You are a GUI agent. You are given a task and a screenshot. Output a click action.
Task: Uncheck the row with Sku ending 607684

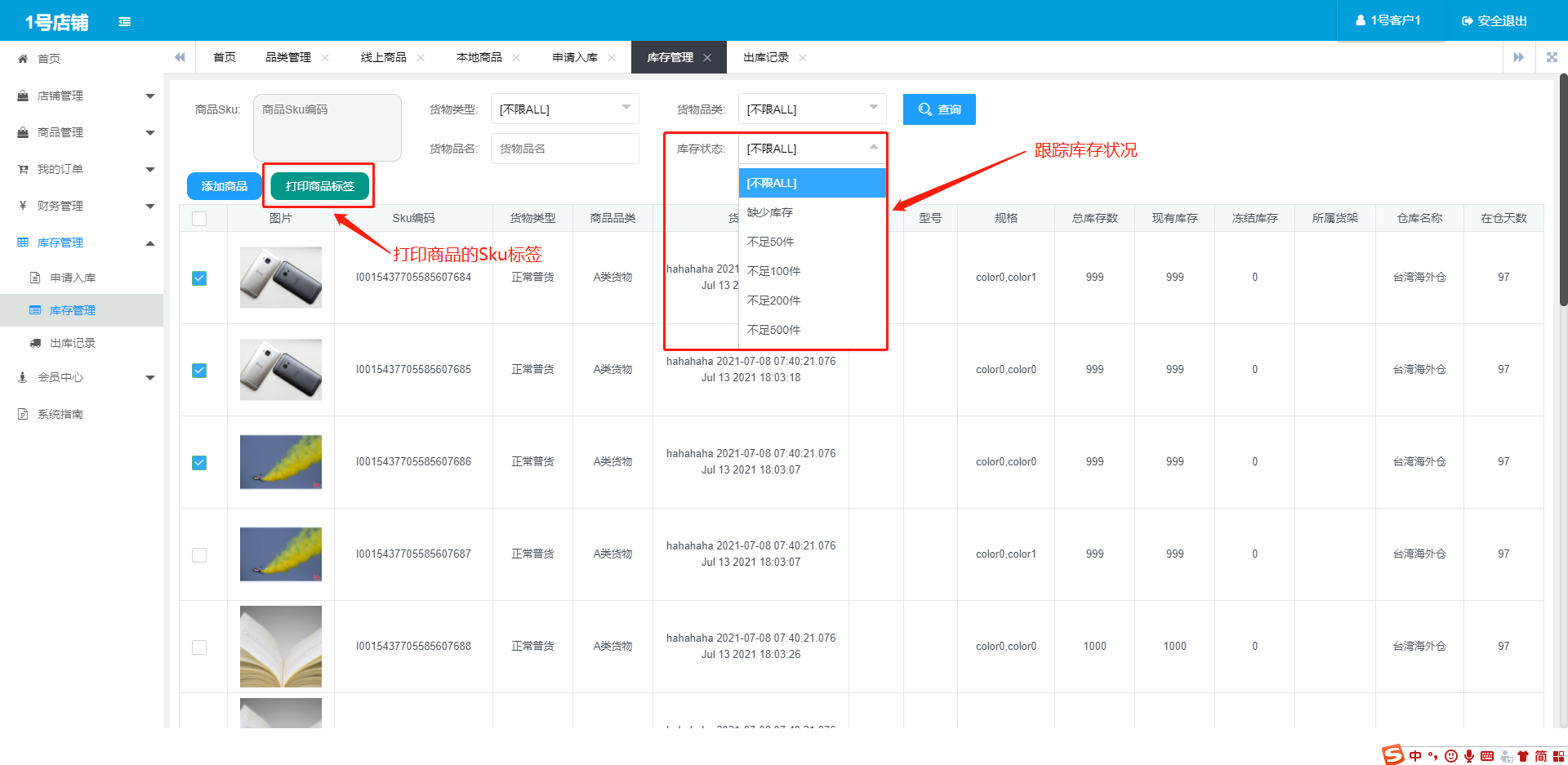click(x=199, y=278)
